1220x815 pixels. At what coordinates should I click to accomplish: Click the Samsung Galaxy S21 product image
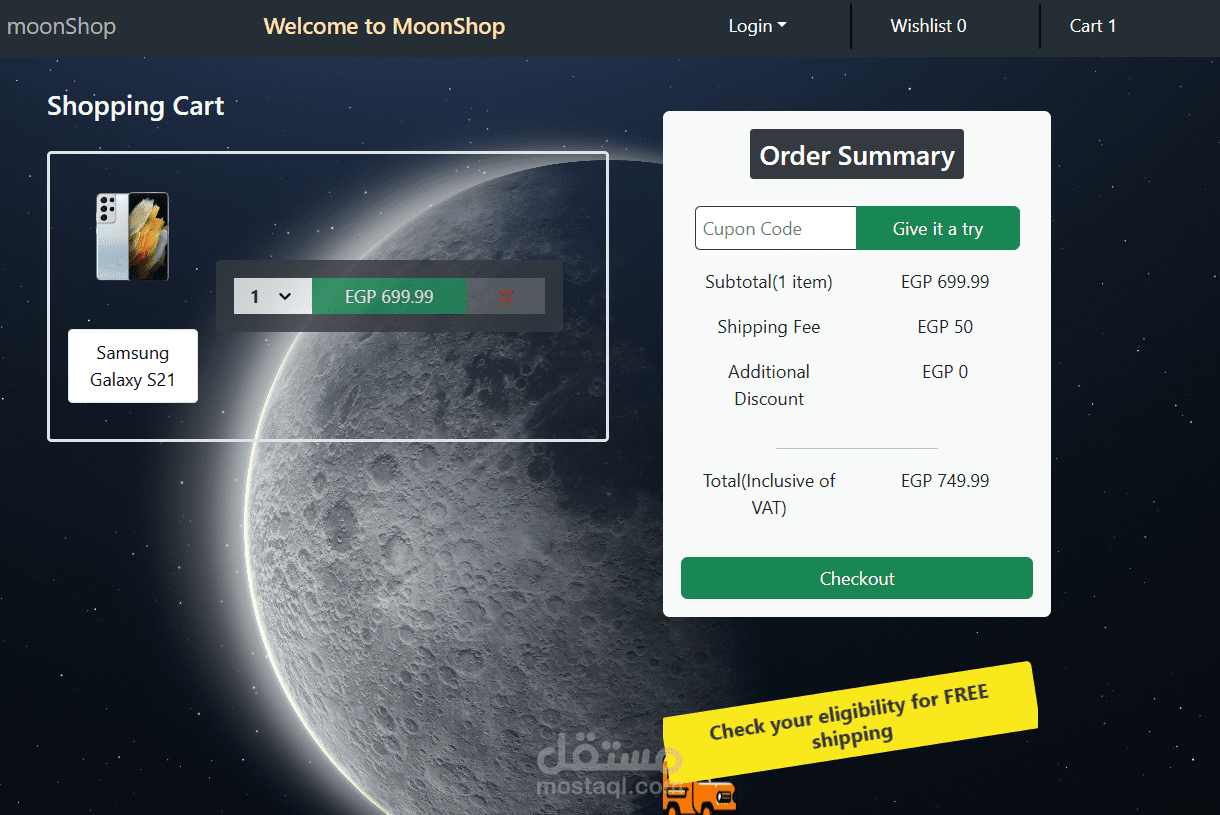point(132,236)
